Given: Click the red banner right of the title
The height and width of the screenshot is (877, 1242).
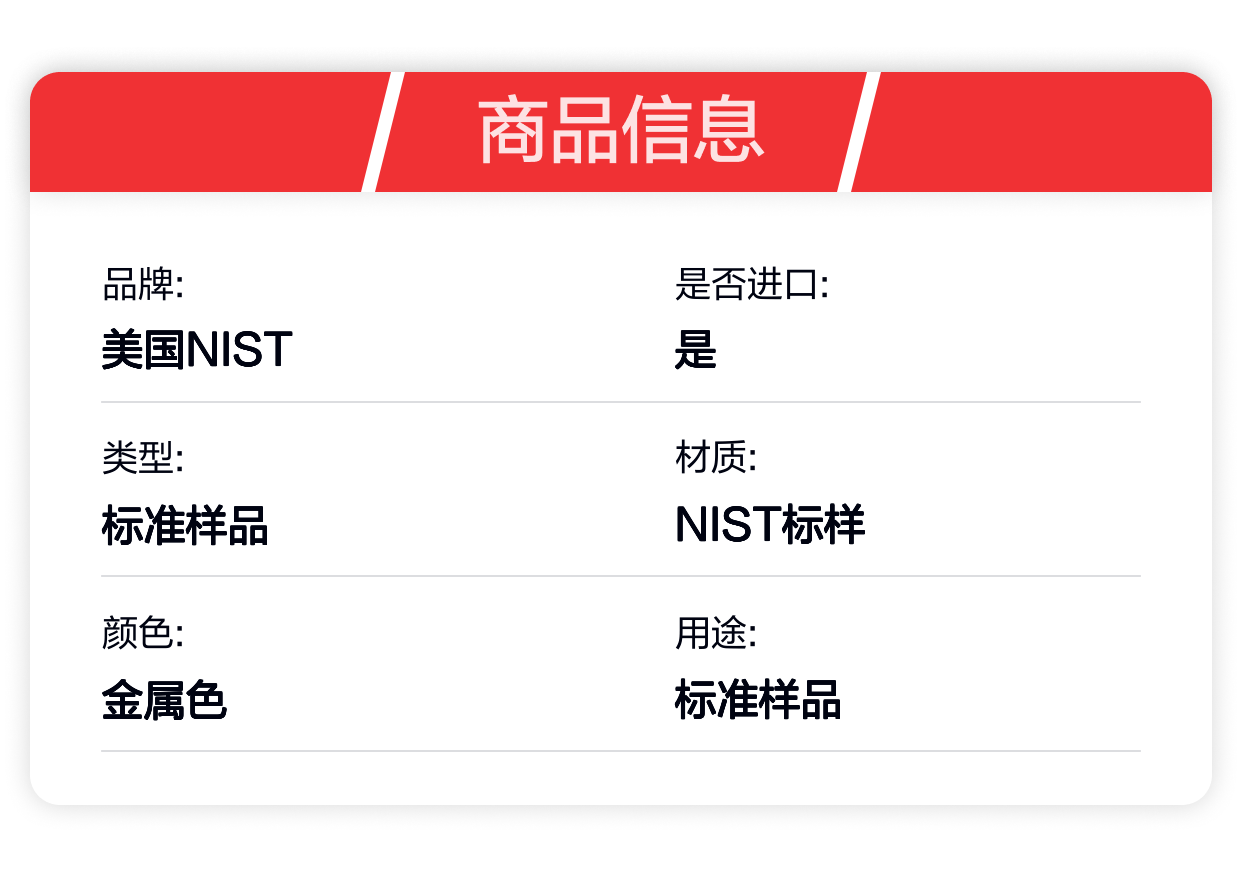Looking at the screenshot, I should 1035,131.
